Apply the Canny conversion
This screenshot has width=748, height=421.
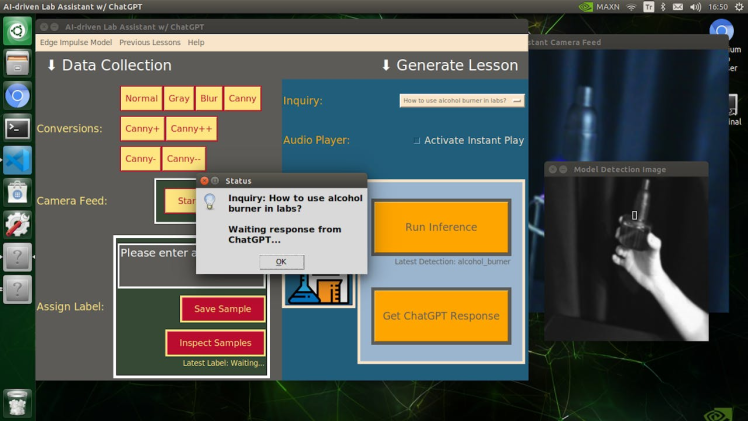pyautogui.click(x=242, y=98)
